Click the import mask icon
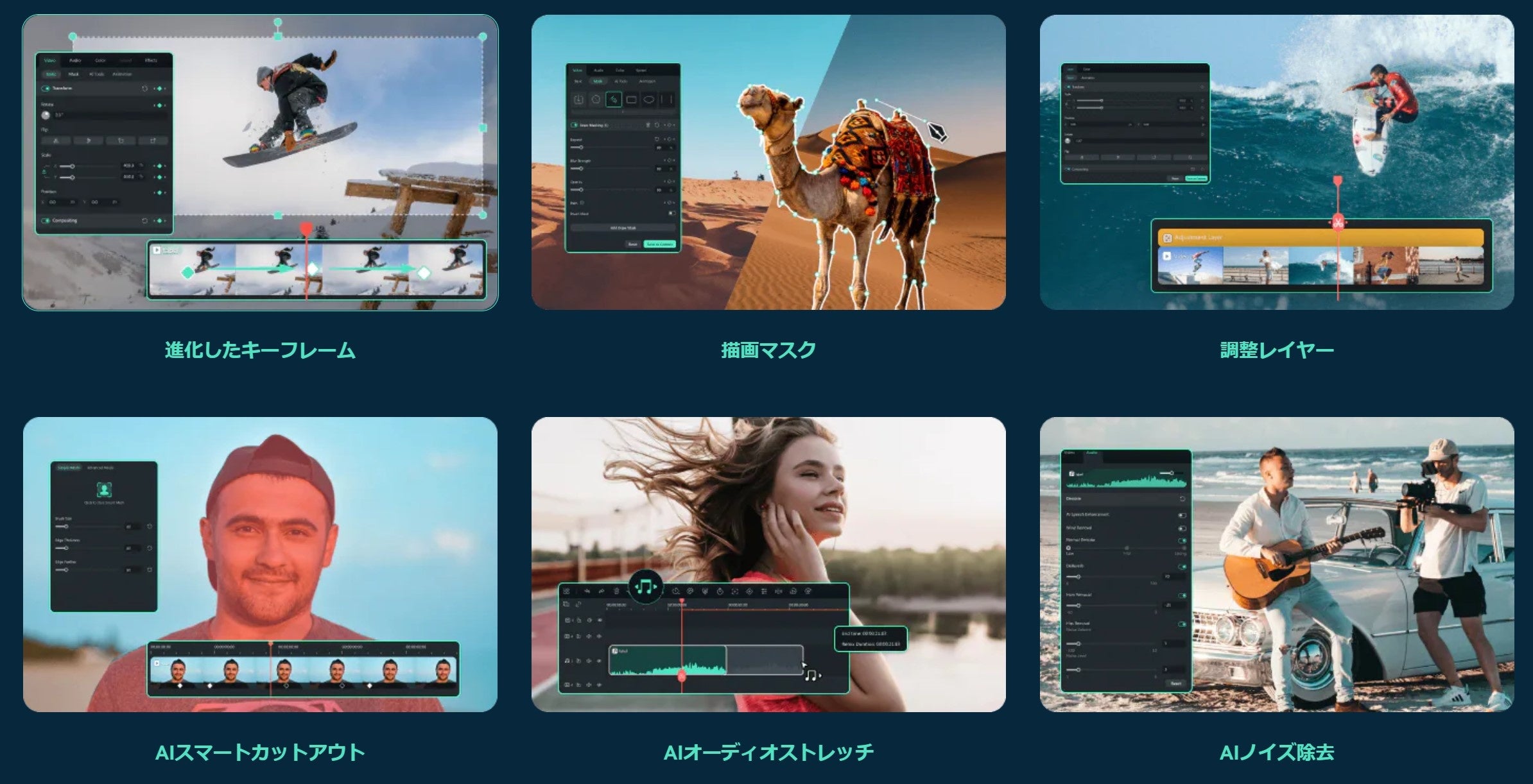Screen dimensions: 1533x784 click(578, 99)
